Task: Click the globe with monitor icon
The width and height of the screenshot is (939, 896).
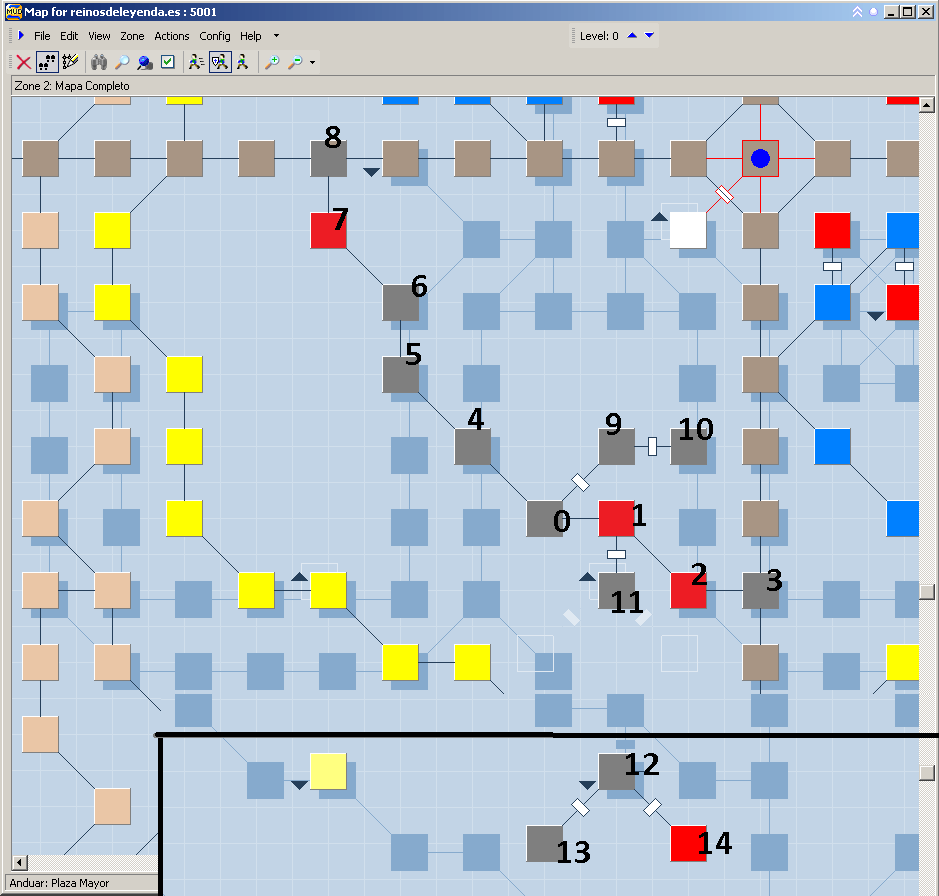Action: click(x=145, y=62)
